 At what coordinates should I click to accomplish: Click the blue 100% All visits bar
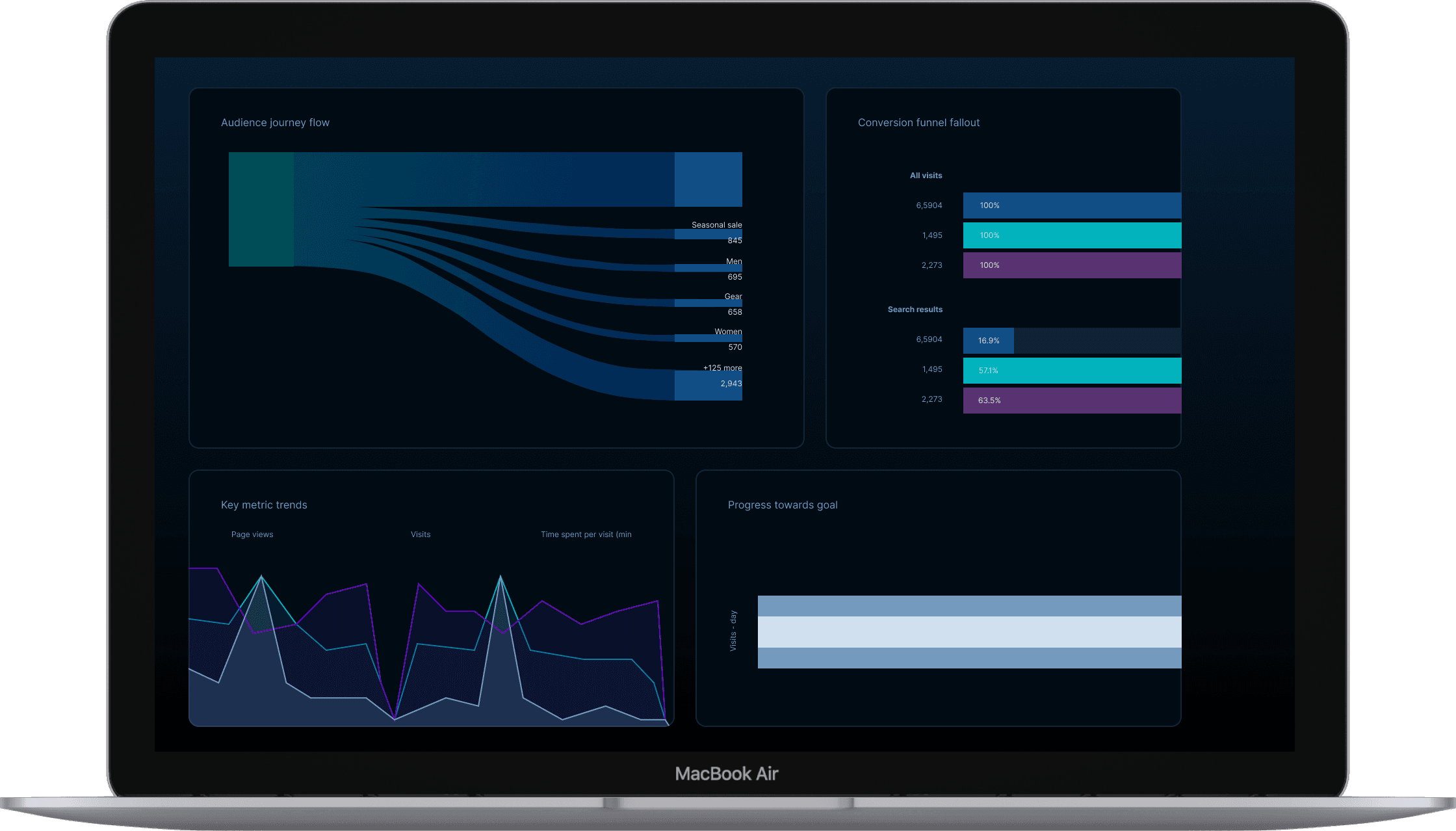pos(1071,205)
